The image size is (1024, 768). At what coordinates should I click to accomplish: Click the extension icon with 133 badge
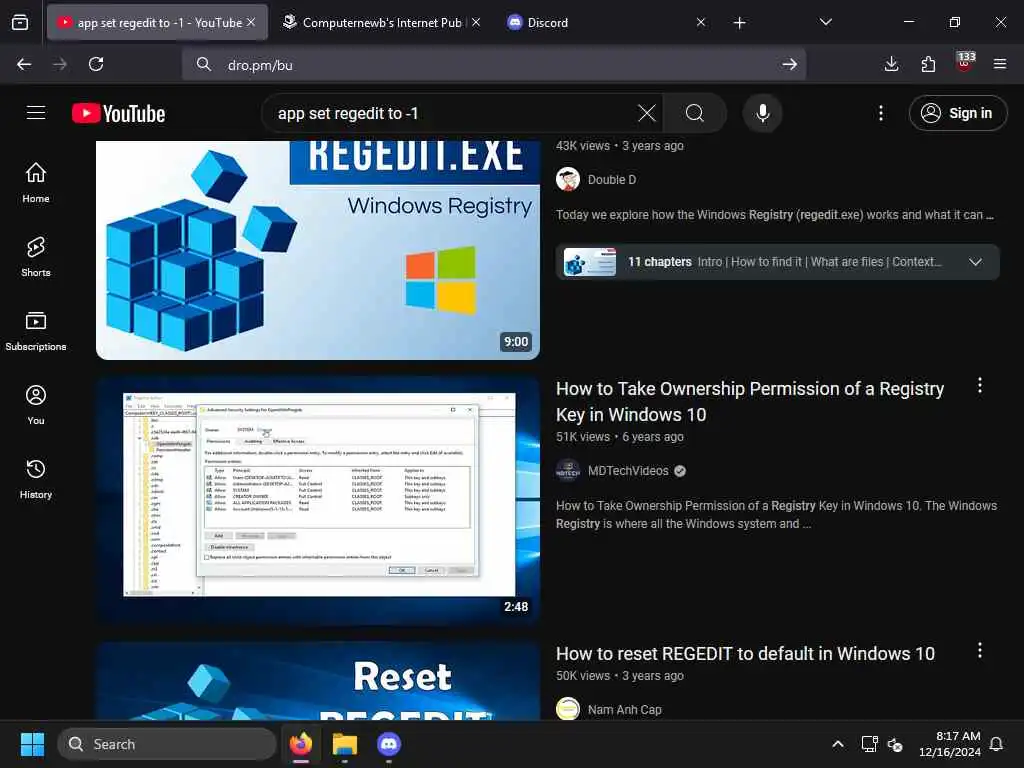pyautogui.click(x=965, y=62)
